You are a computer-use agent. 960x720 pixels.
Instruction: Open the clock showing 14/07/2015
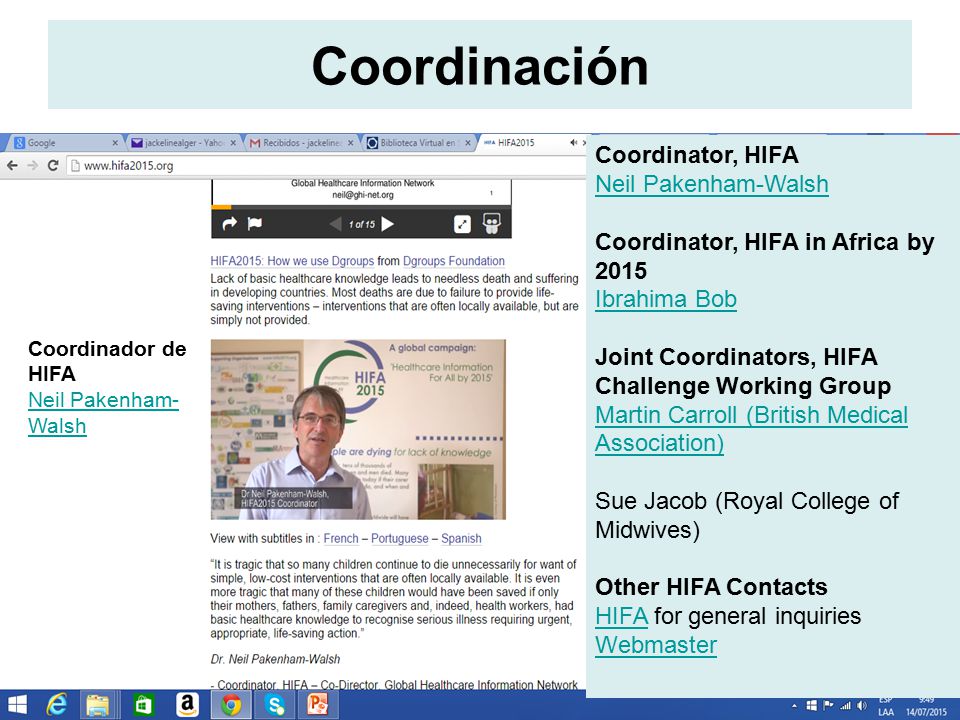tap(926, 706)
